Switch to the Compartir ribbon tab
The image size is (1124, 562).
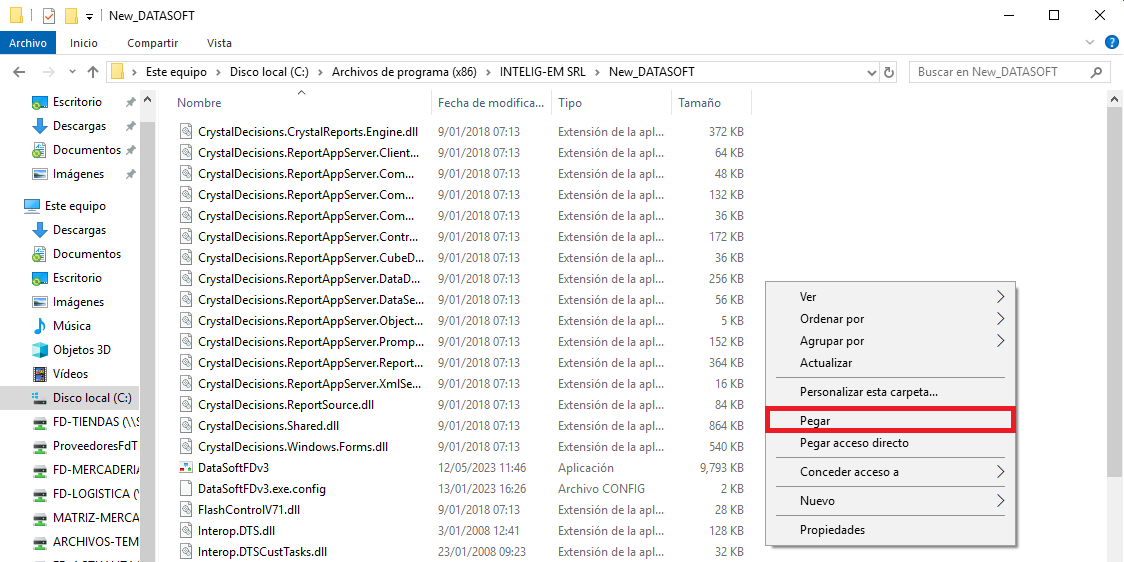[x=152, y=43]
